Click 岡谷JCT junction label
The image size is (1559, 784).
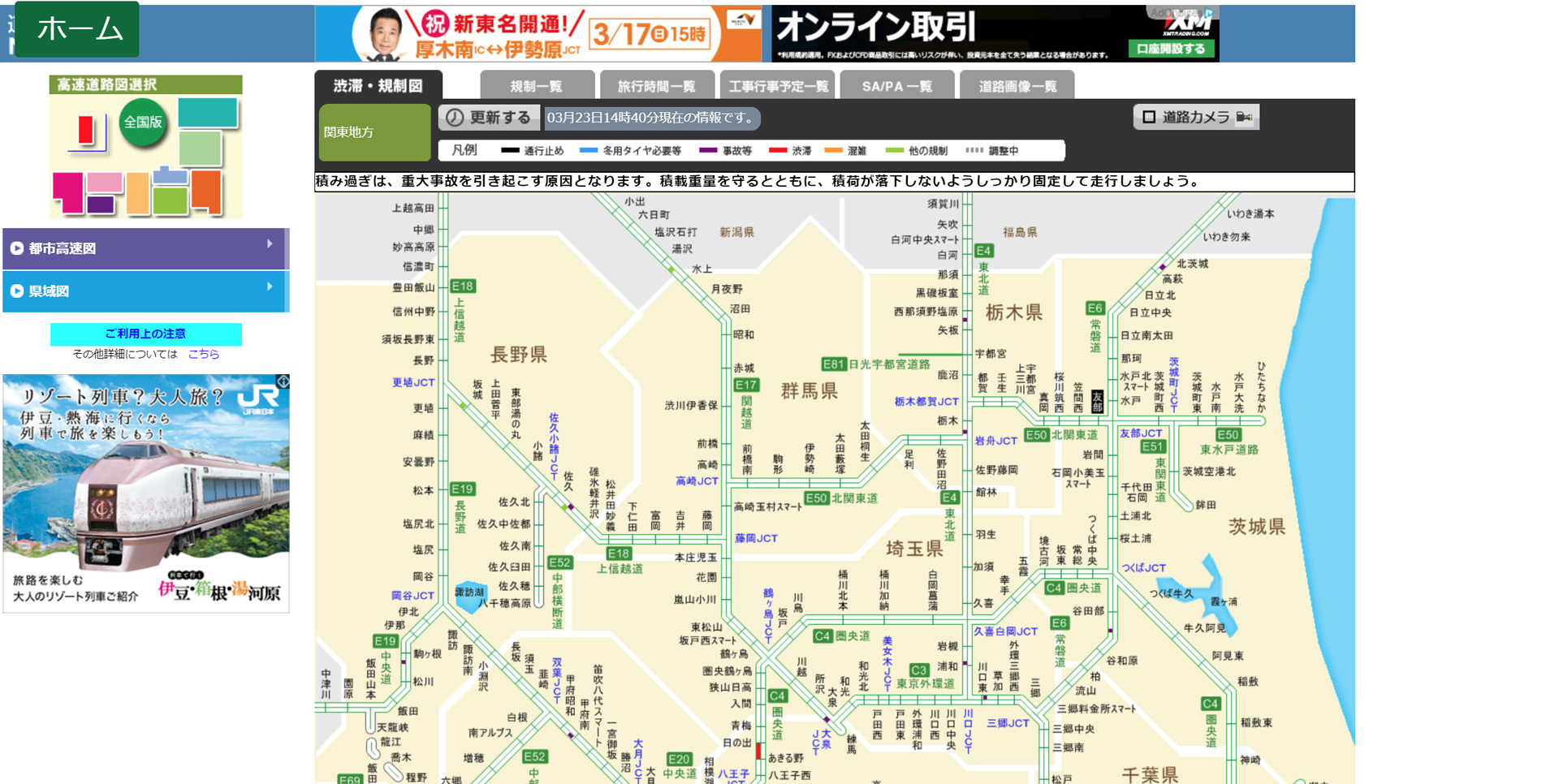(x=412, y=596)
